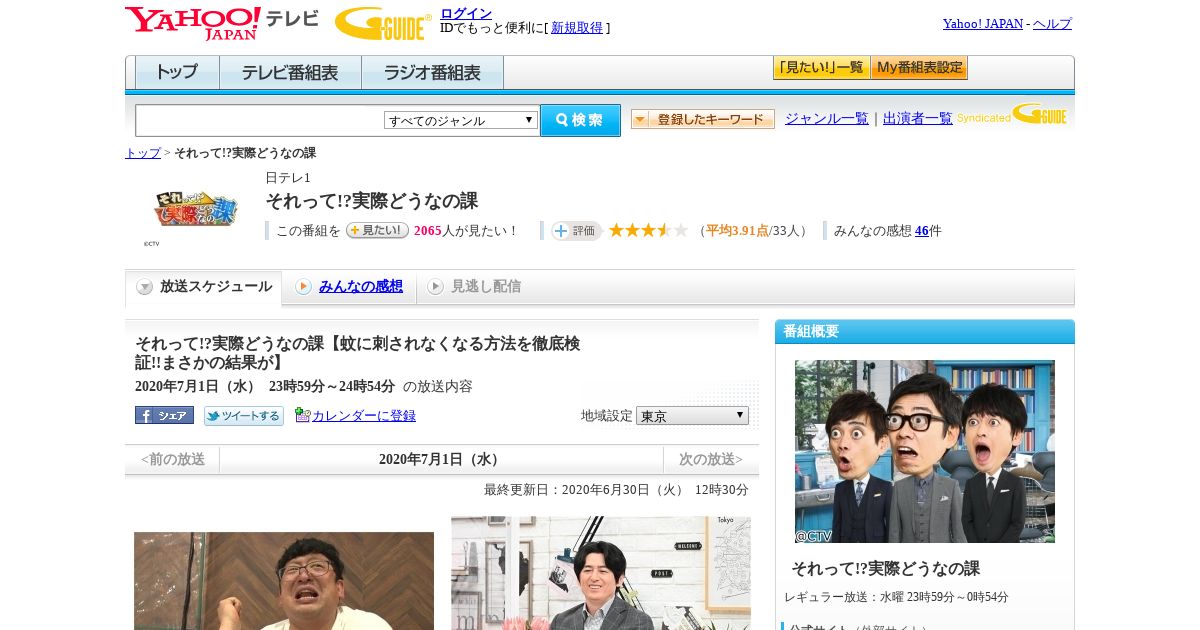Click the 評価 rating plus button
Screen dimensions: 1200x630
coord(576,231)
